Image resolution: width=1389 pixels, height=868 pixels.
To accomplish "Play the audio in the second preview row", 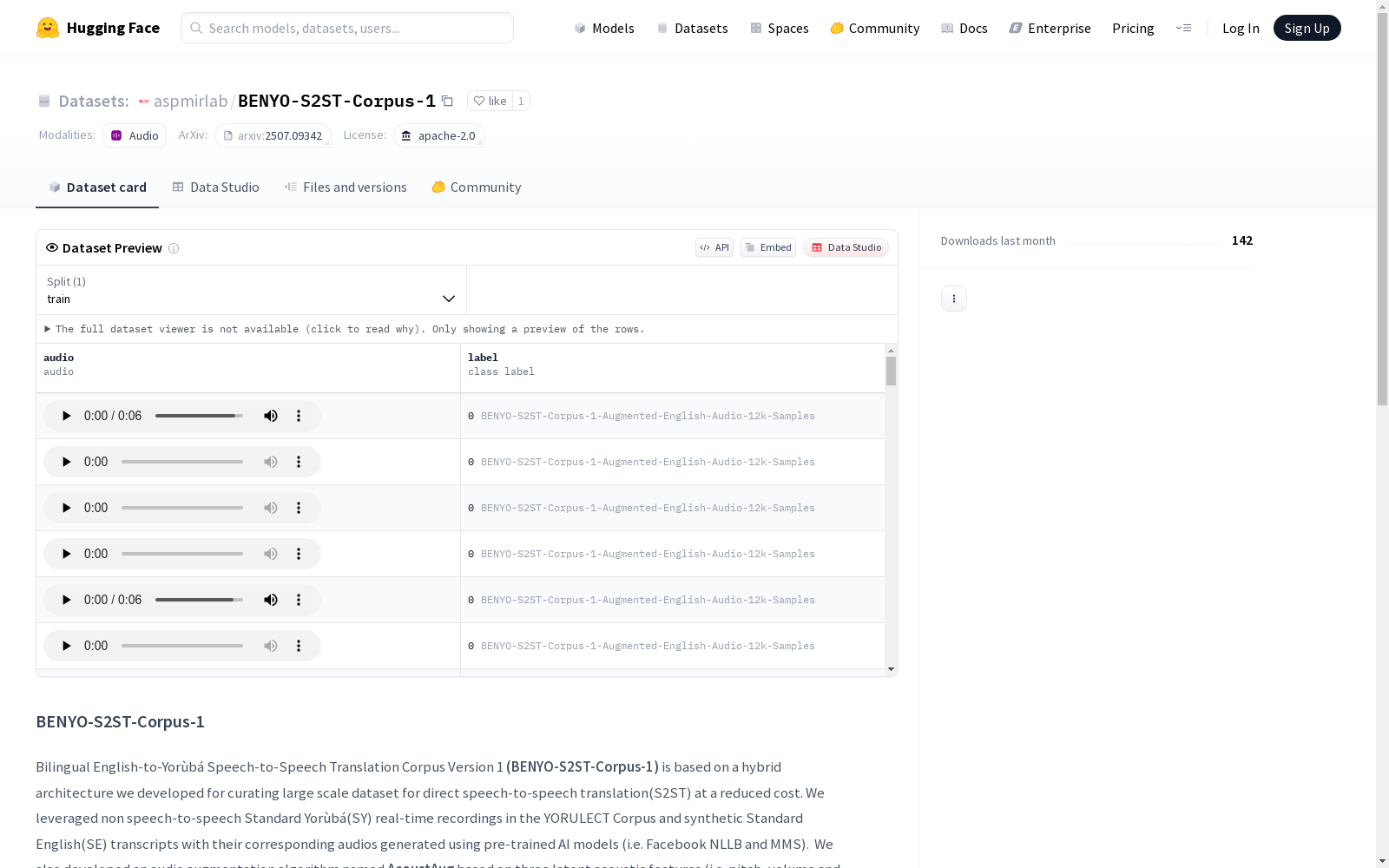I will tap(66, 462).
